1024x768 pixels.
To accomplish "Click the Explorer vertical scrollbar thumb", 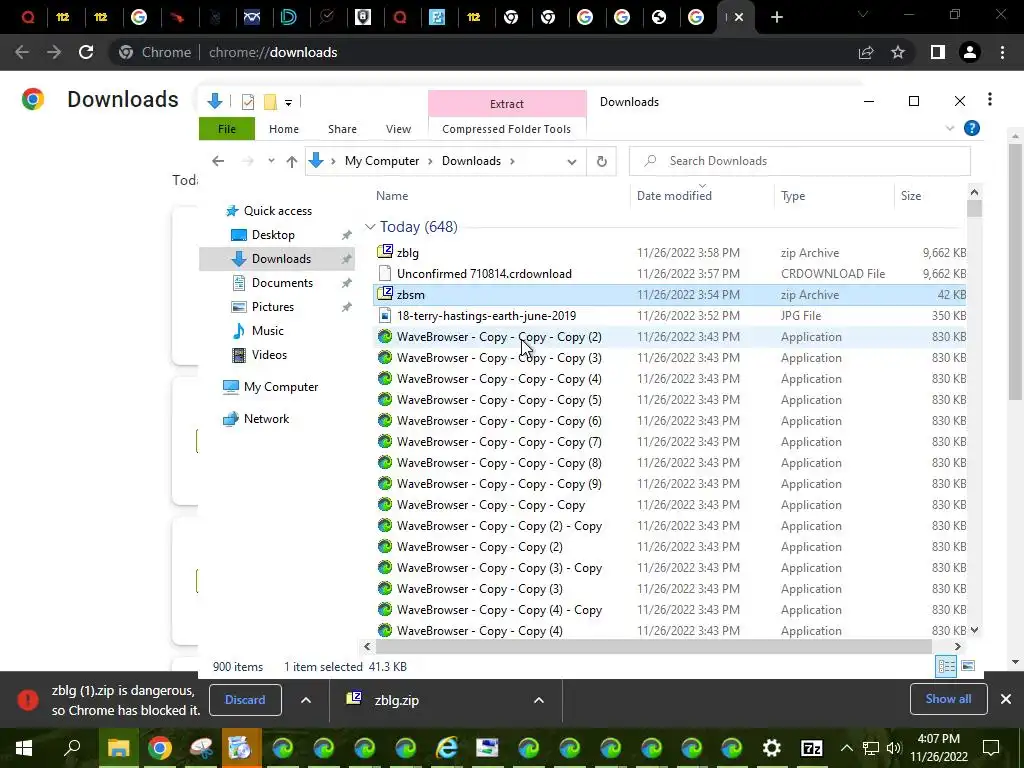I will click(974, 208).
